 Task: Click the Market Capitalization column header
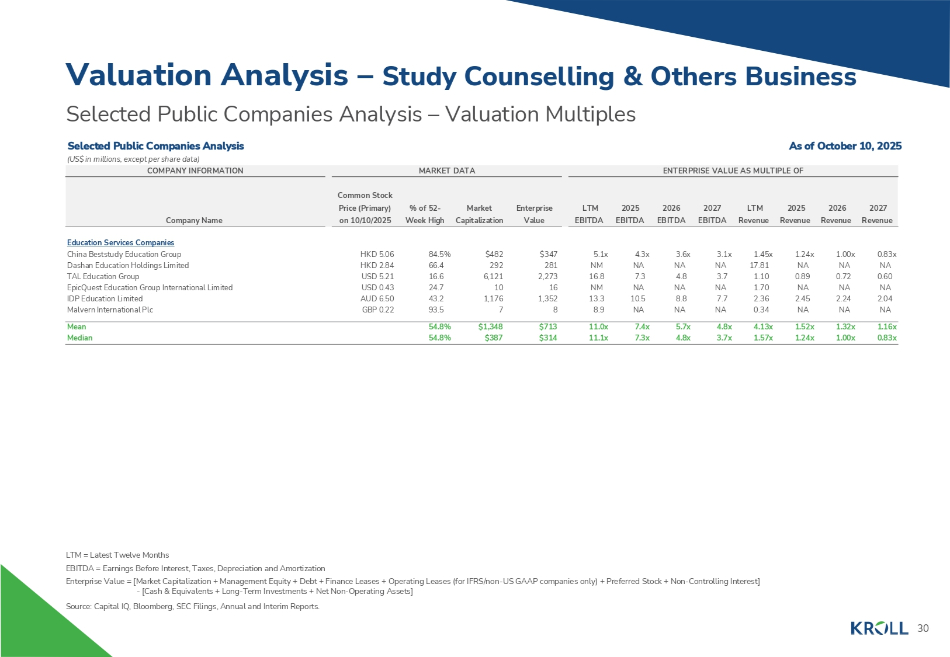[479, 214]
